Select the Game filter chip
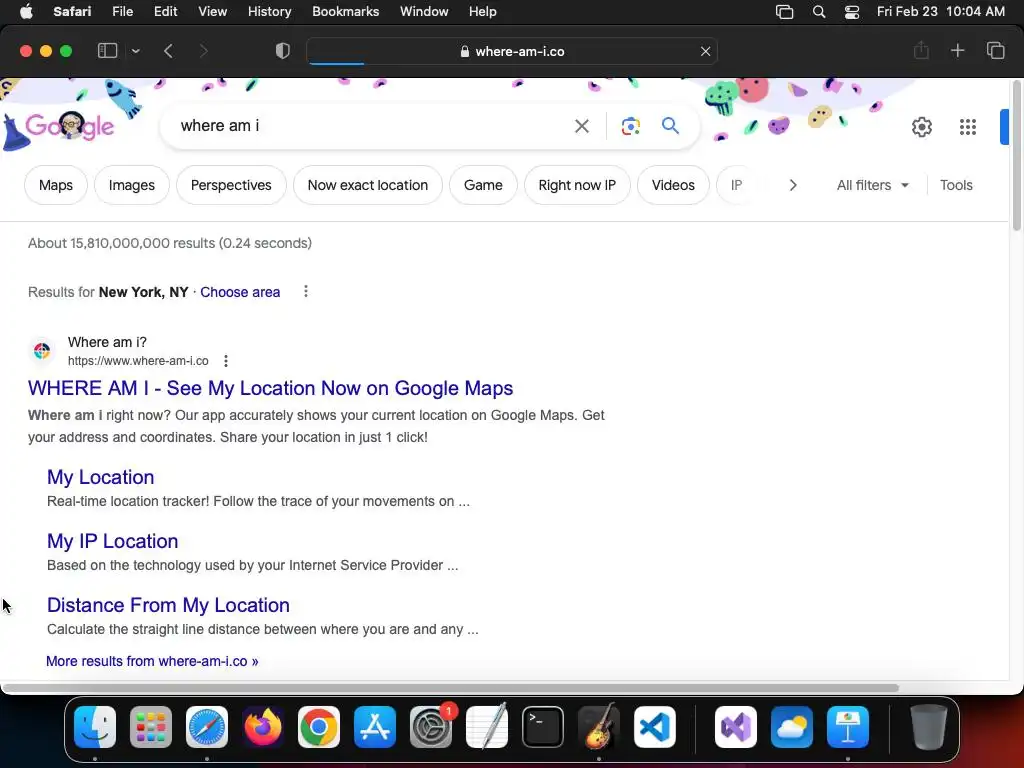 483,185
